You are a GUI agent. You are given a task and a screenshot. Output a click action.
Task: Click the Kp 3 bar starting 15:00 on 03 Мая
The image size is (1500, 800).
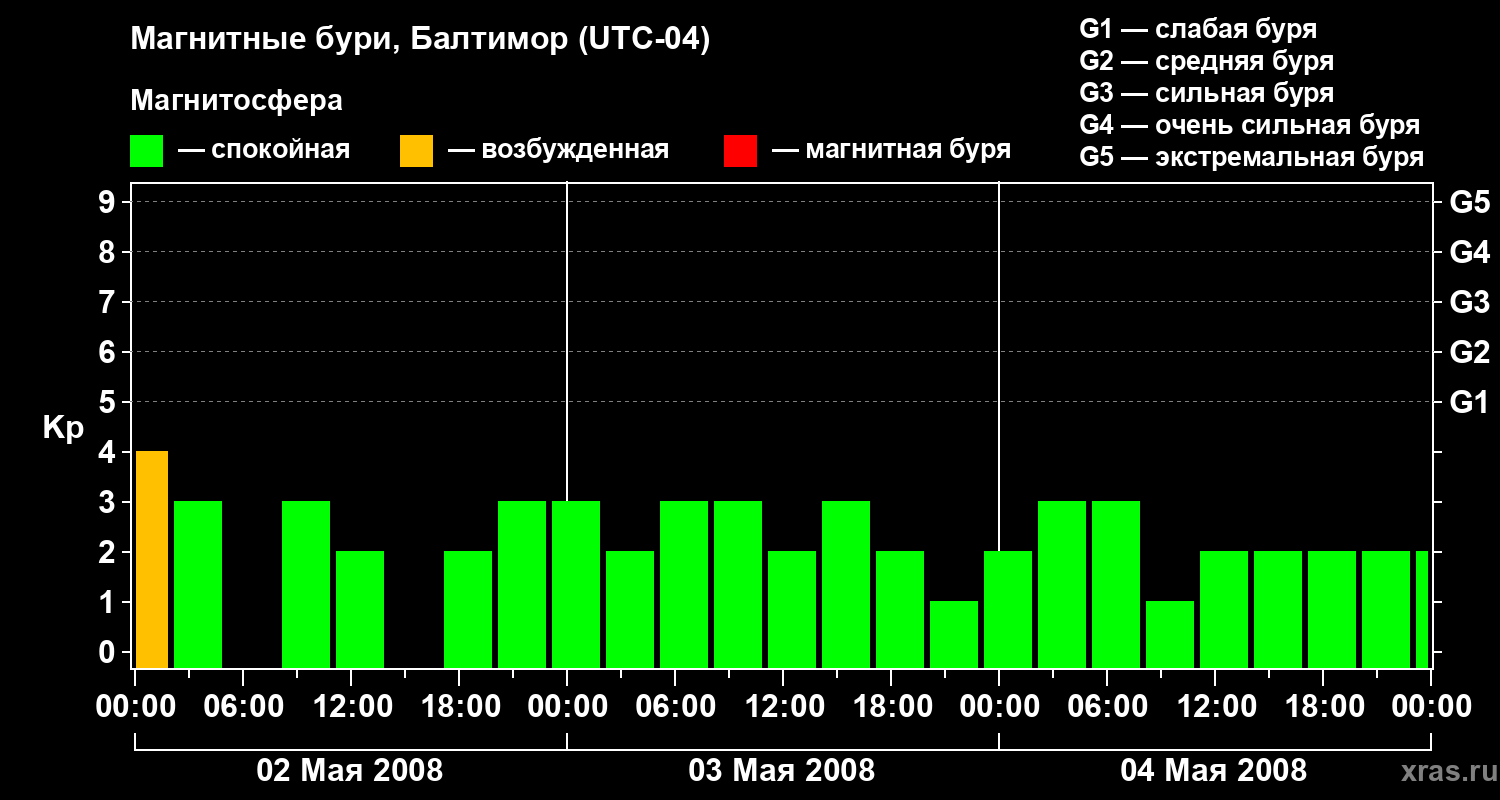point(846,585)
